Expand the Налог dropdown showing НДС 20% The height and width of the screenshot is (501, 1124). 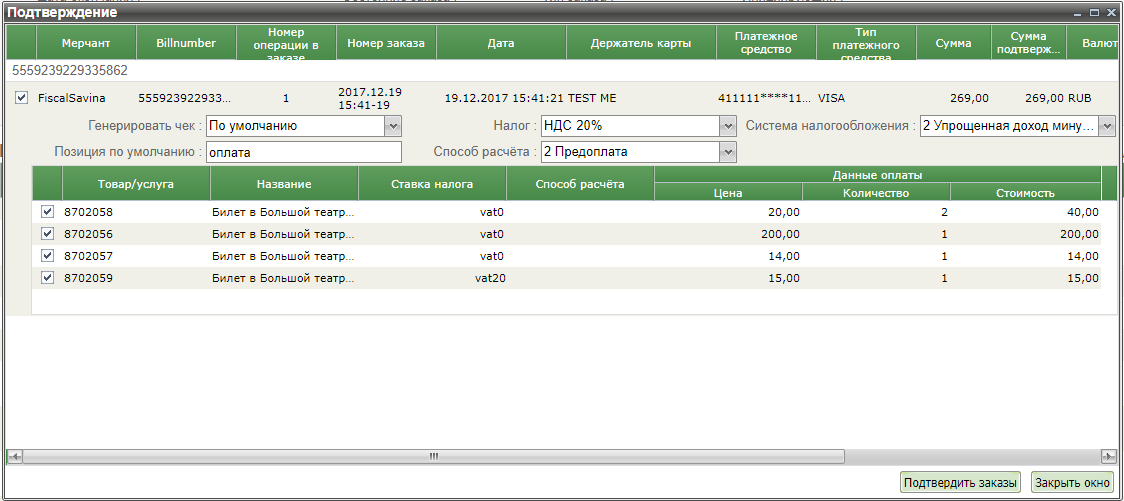728,126
